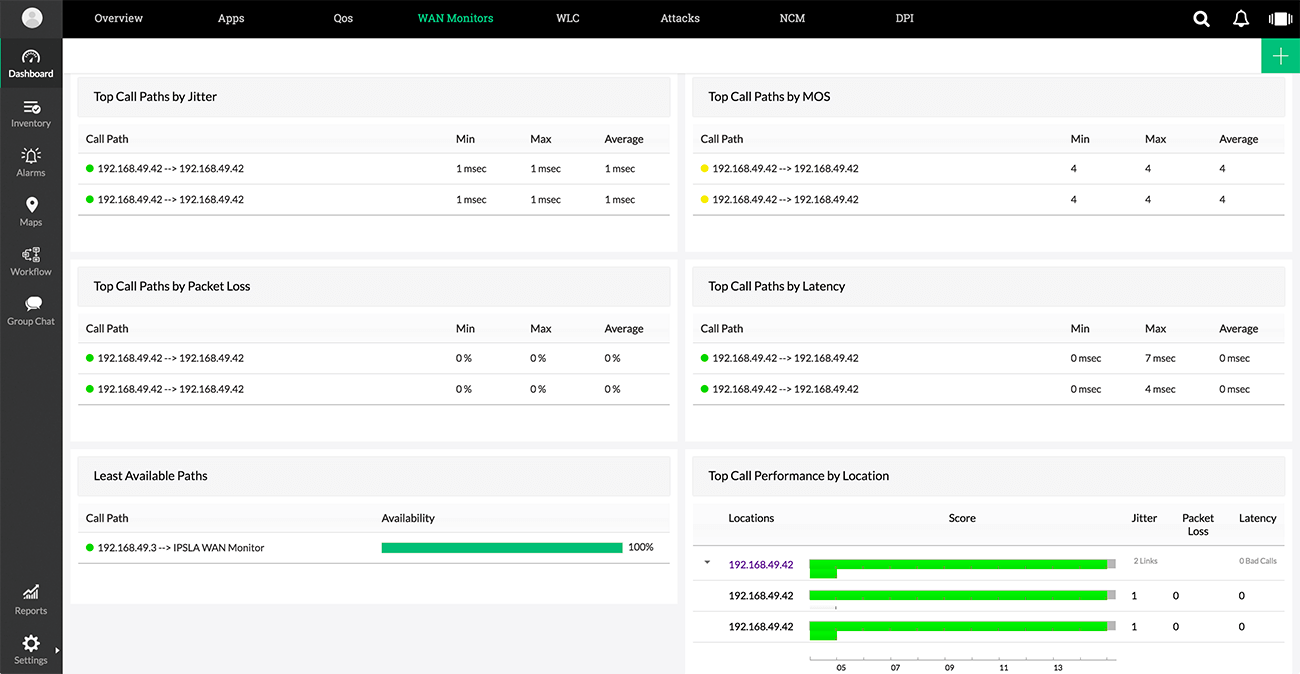
Task: Open the notifications bell
Action: (x=1241, y=18)
